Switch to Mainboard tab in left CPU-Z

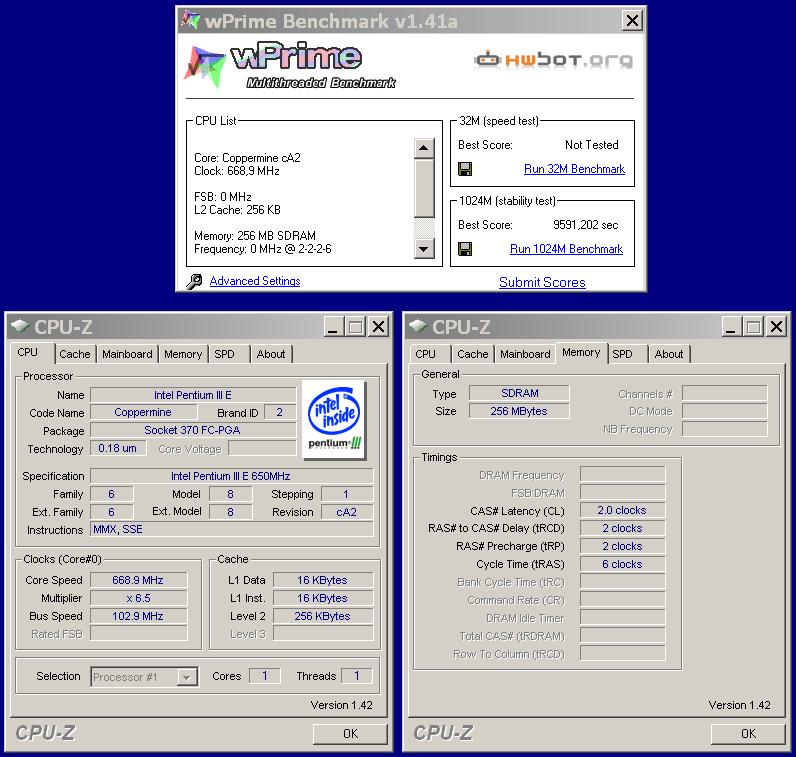pos(127,354)
